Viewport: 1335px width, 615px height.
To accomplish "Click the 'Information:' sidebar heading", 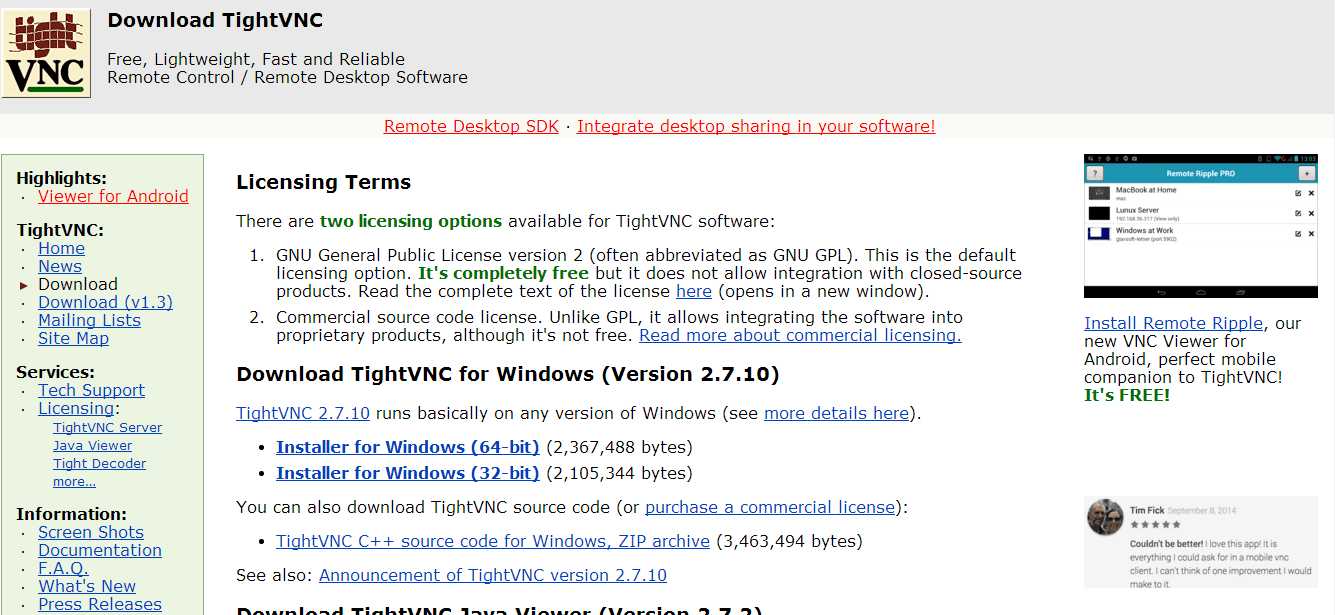I will point(72,514).
